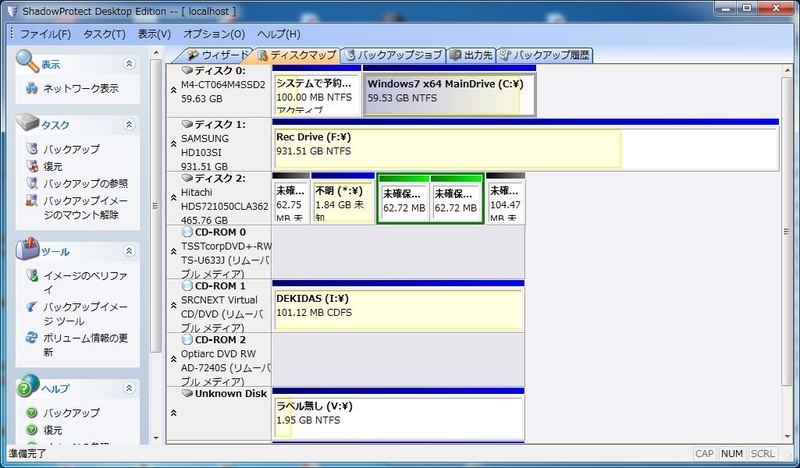Switch to the バックアップジョブ tab
The height and width of the screenshot is (468, 800).
(394, 55)
